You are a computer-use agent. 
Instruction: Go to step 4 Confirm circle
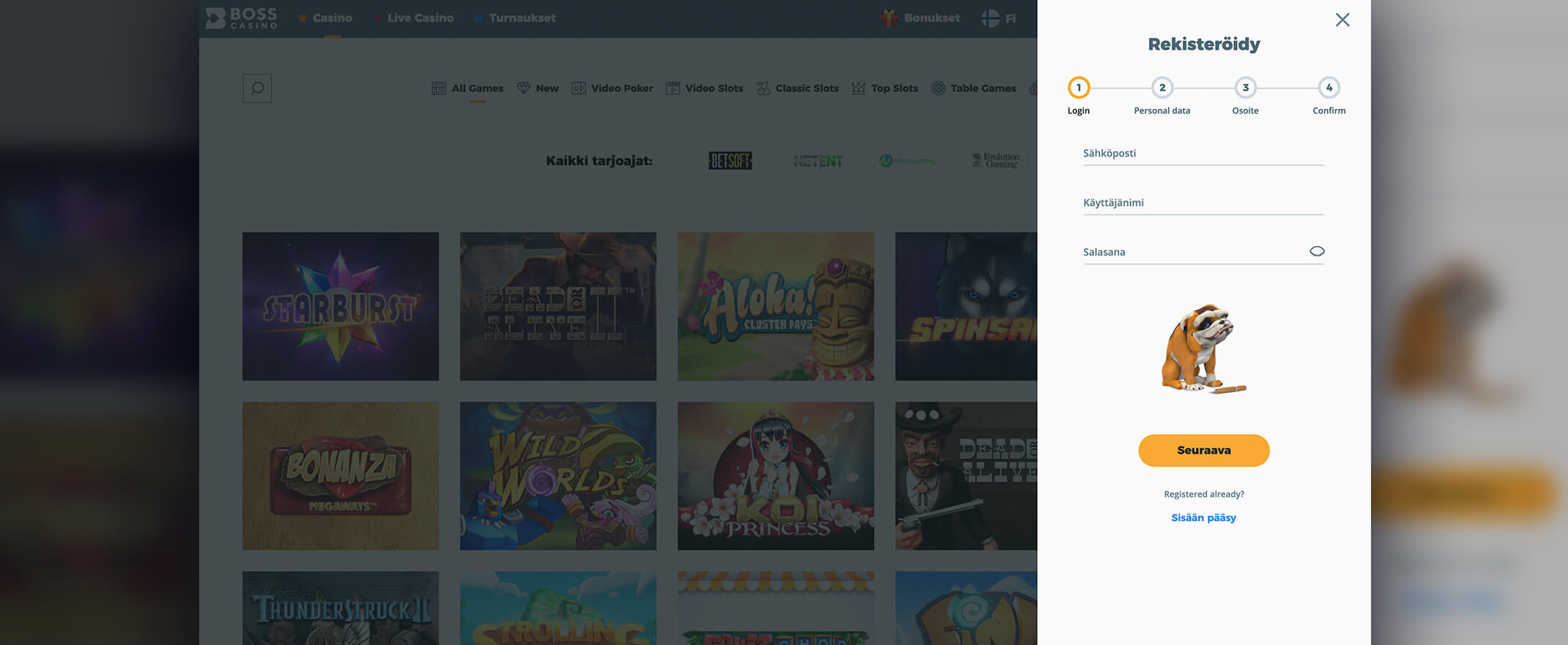pos(1329,88)
